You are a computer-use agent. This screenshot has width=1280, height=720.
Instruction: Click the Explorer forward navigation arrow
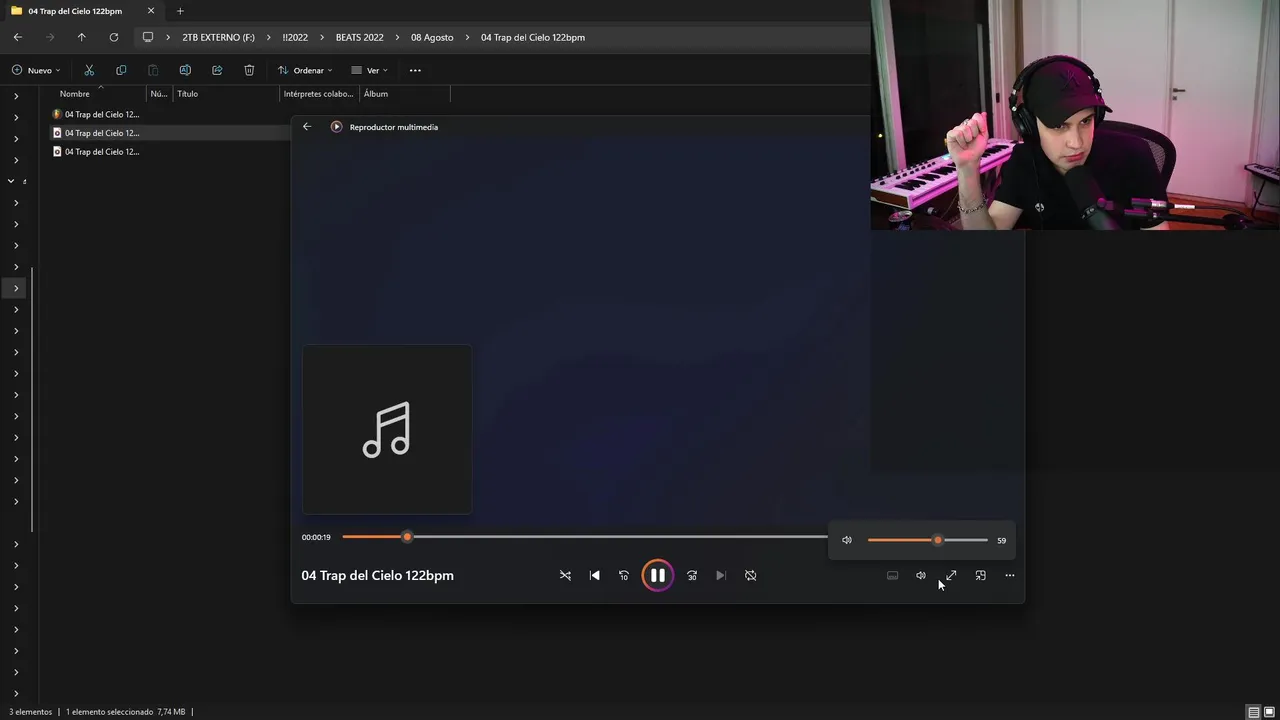(50, 37)
